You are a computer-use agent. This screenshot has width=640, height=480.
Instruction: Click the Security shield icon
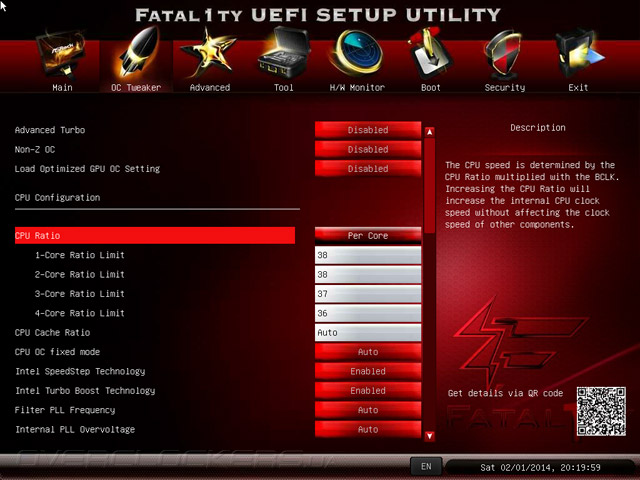(503, 55)
